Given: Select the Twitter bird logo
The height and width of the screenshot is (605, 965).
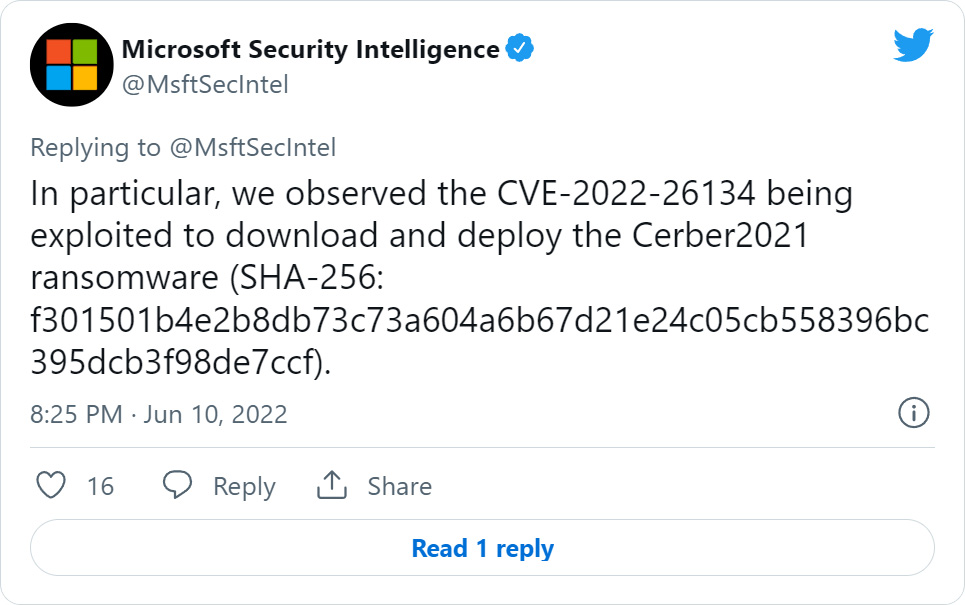Looking at the screenshot, I should coord(912,45).
